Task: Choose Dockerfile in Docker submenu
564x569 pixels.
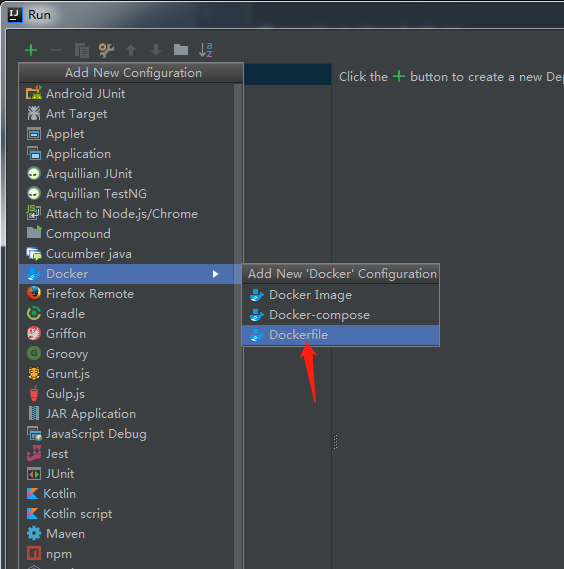Action: [340, 335]
